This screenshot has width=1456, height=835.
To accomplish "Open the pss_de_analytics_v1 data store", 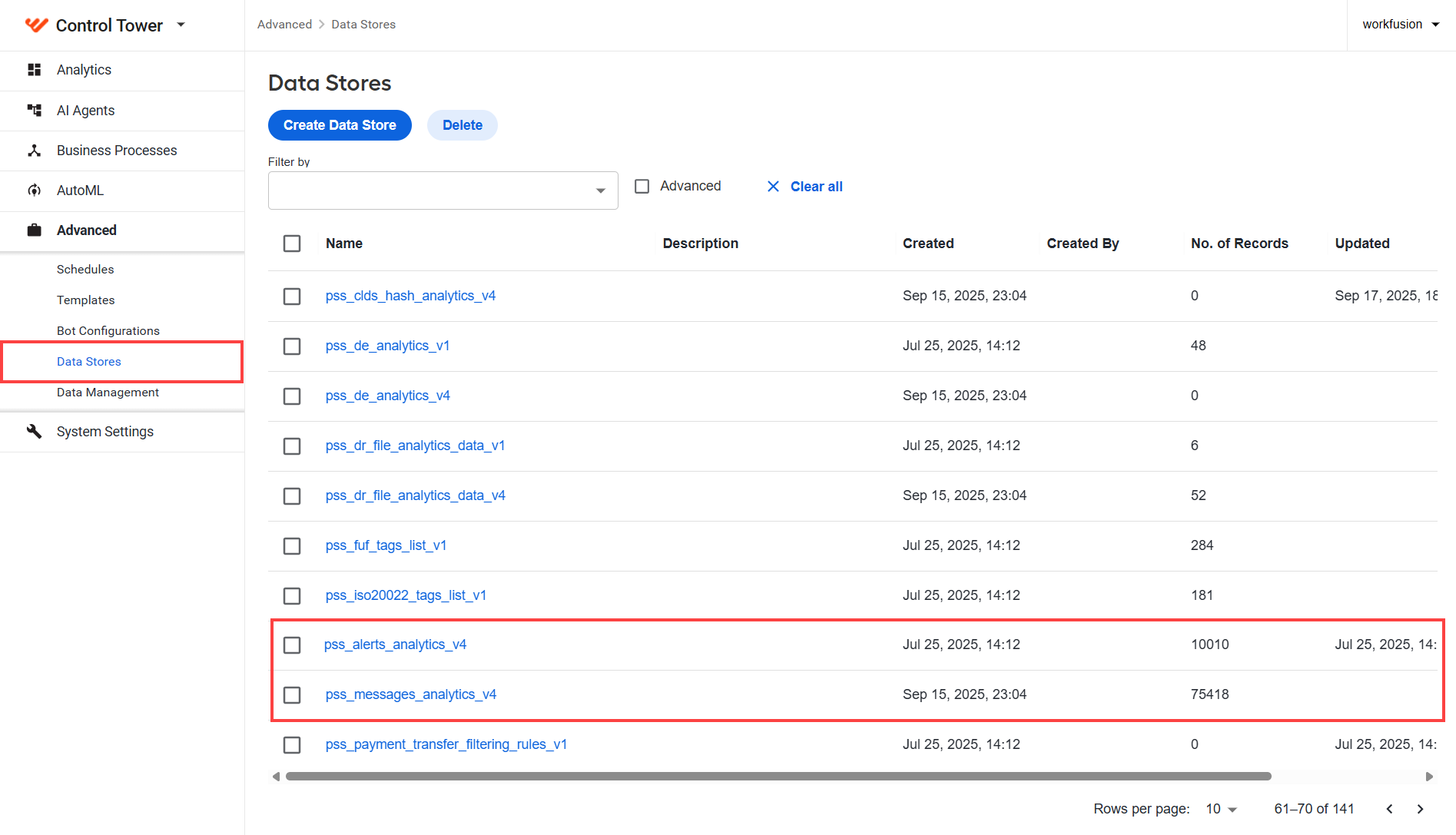I will tap(387, 346).
